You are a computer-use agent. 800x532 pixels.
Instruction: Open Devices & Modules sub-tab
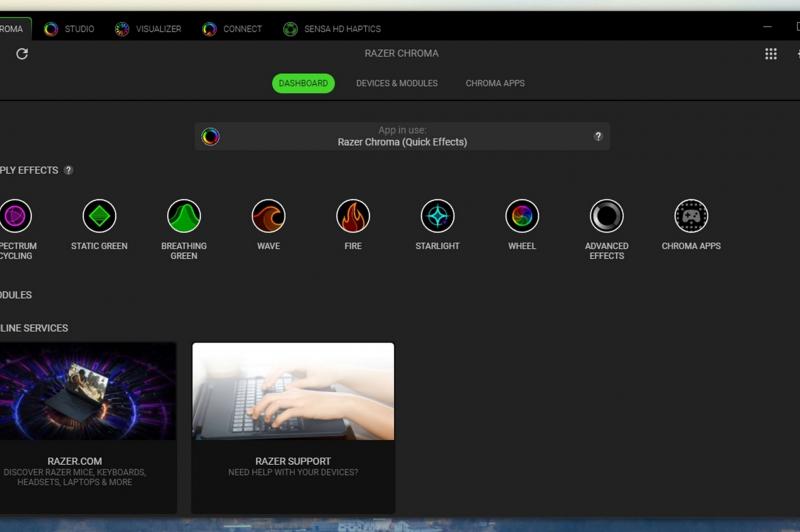397,83
